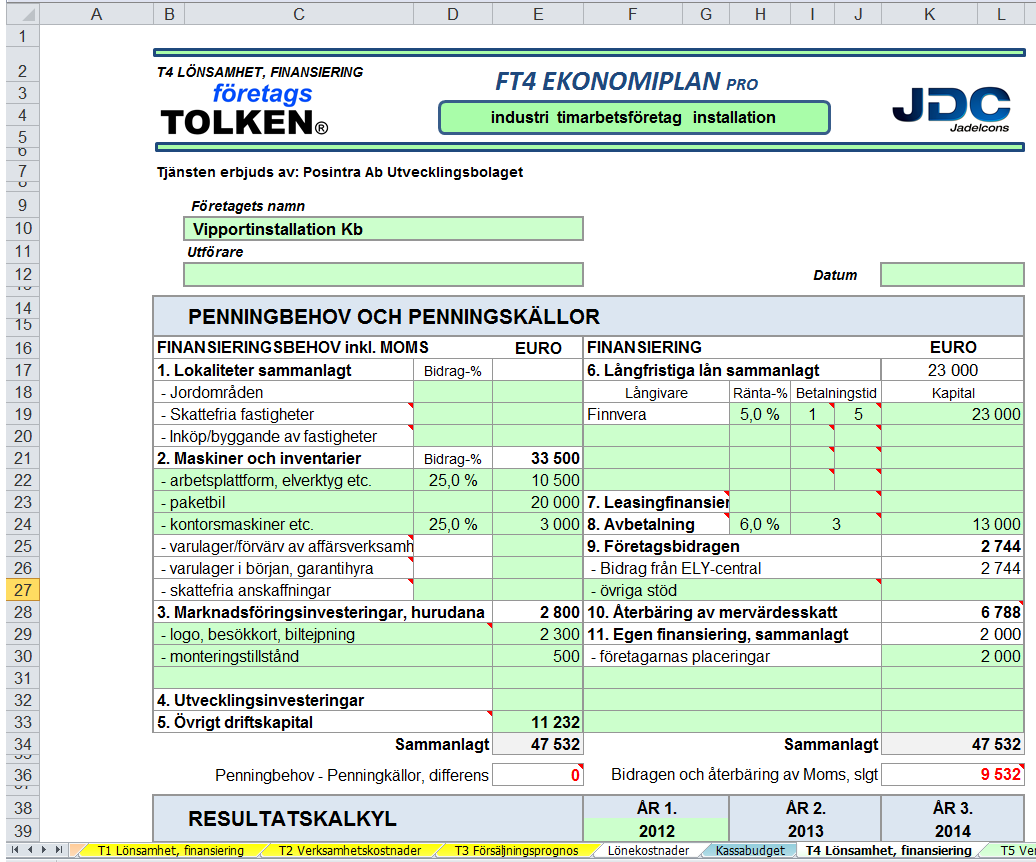This screenshot has width=1036, height=862.
Task: Click the övriga stöd label cell
Action: [x=732, y=590]
